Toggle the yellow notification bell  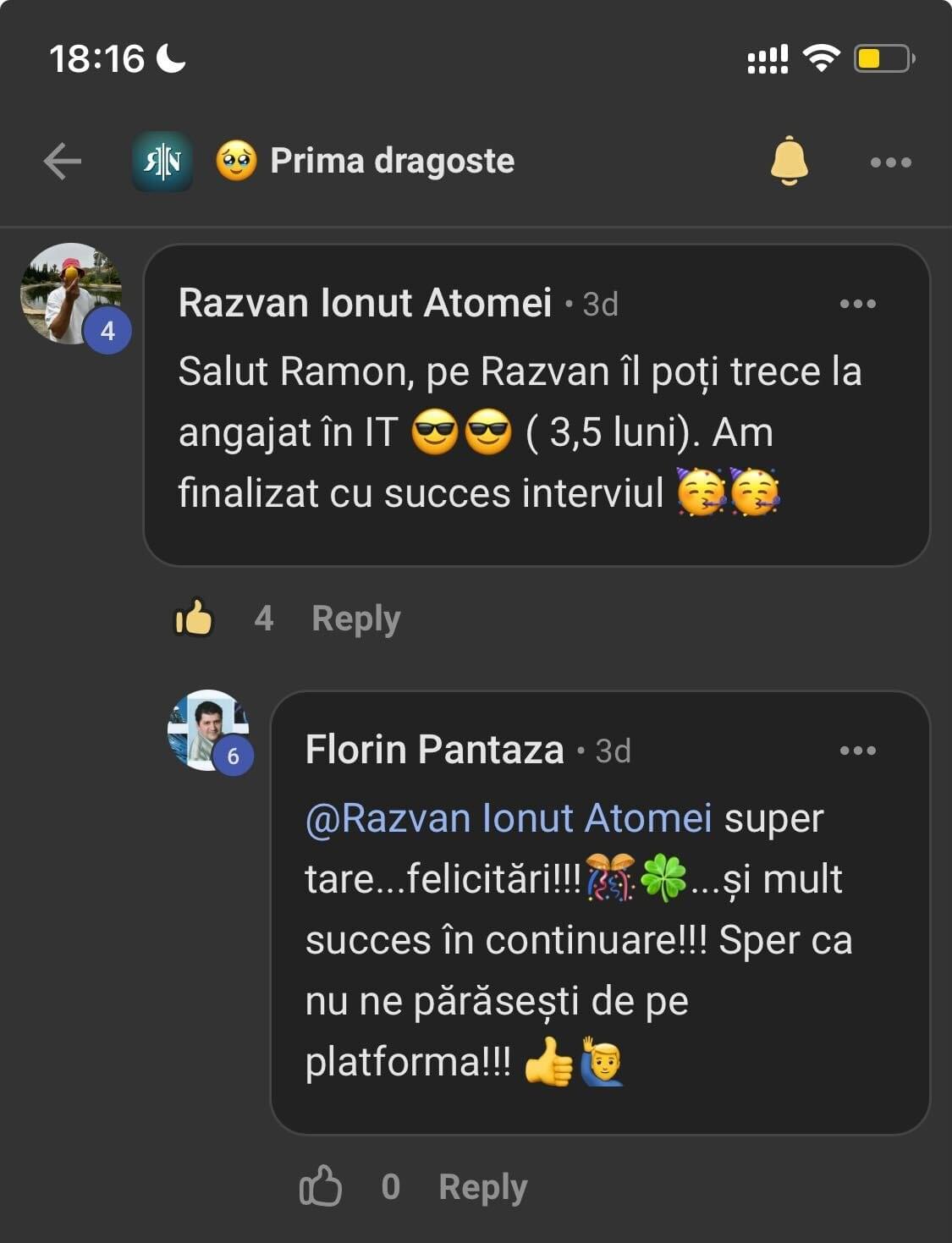coord(789,160)
